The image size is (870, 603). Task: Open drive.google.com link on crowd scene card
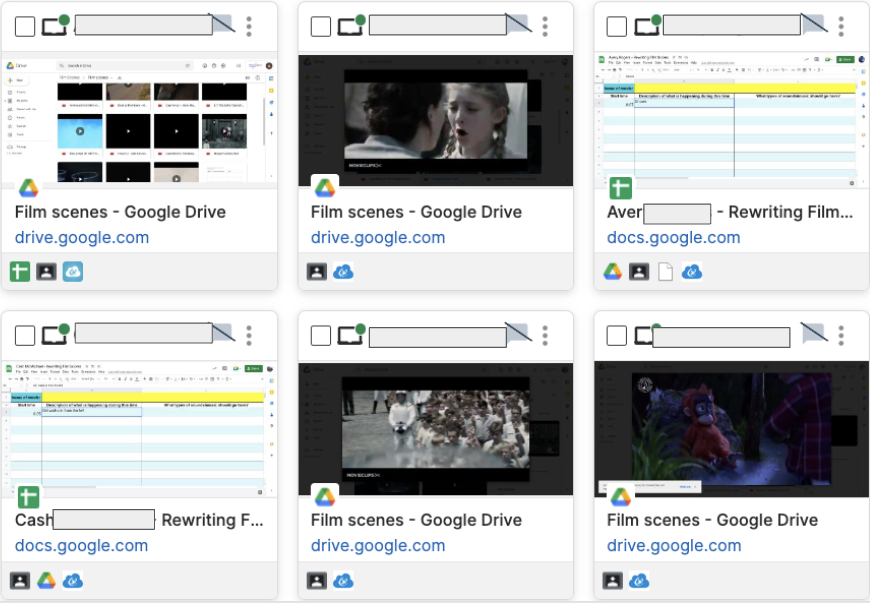(x=378, y=546)
